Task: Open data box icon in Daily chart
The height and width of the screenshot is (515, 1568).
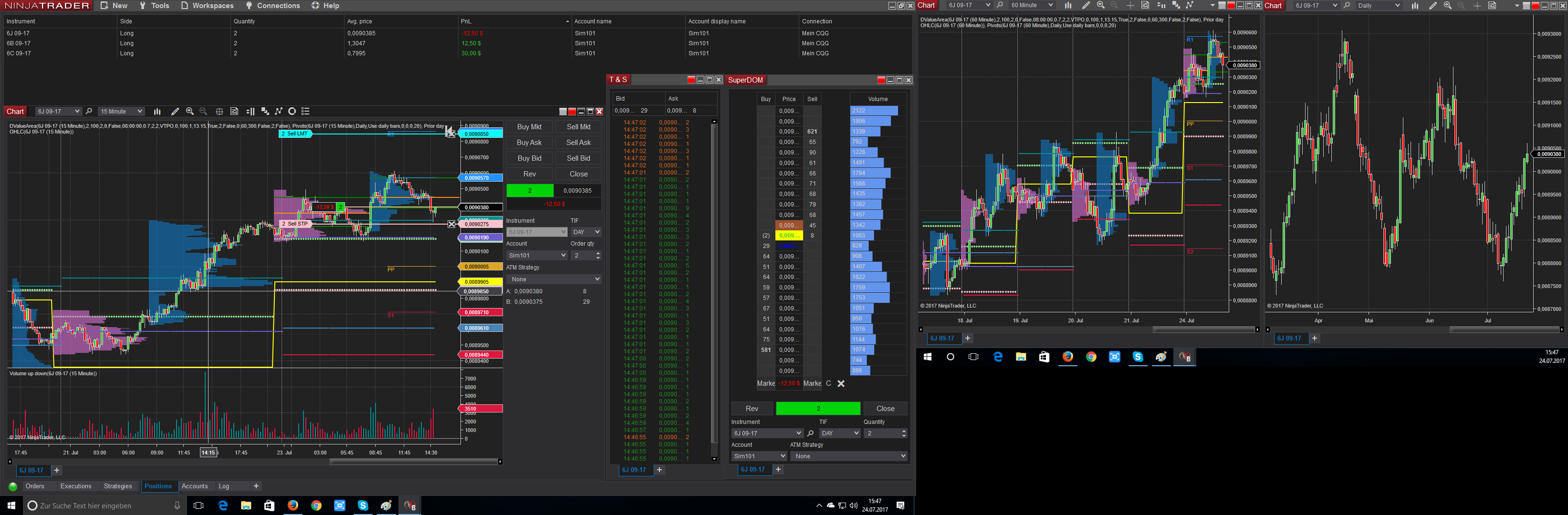Action: pos(1492,5)
